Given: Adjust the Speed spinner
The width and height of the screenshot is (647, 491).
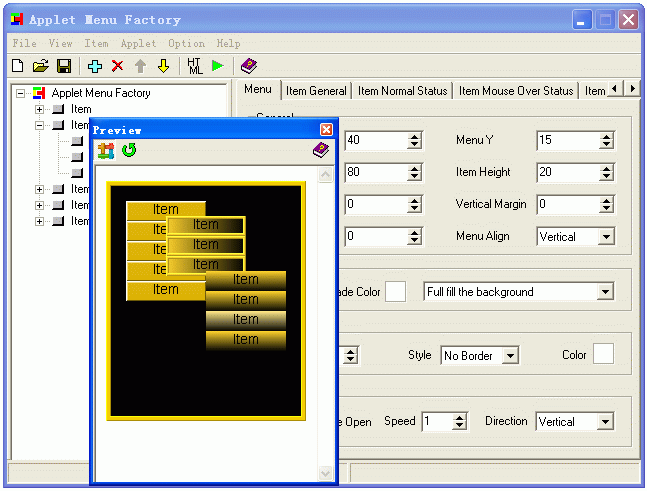Looking at the screenshot, I should (x=459, y=422).
